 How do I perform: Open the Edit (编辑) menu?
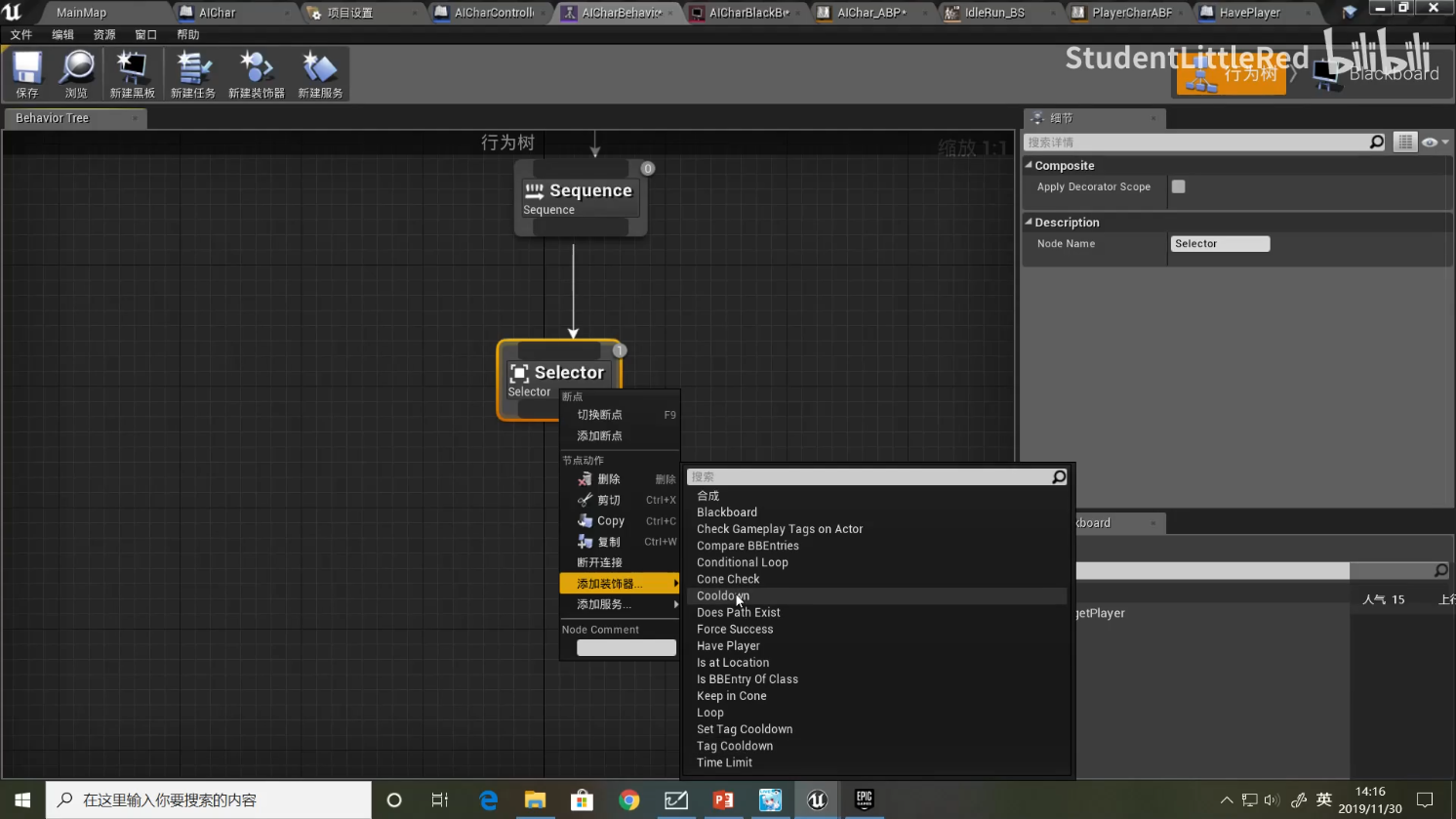point(62,35)
